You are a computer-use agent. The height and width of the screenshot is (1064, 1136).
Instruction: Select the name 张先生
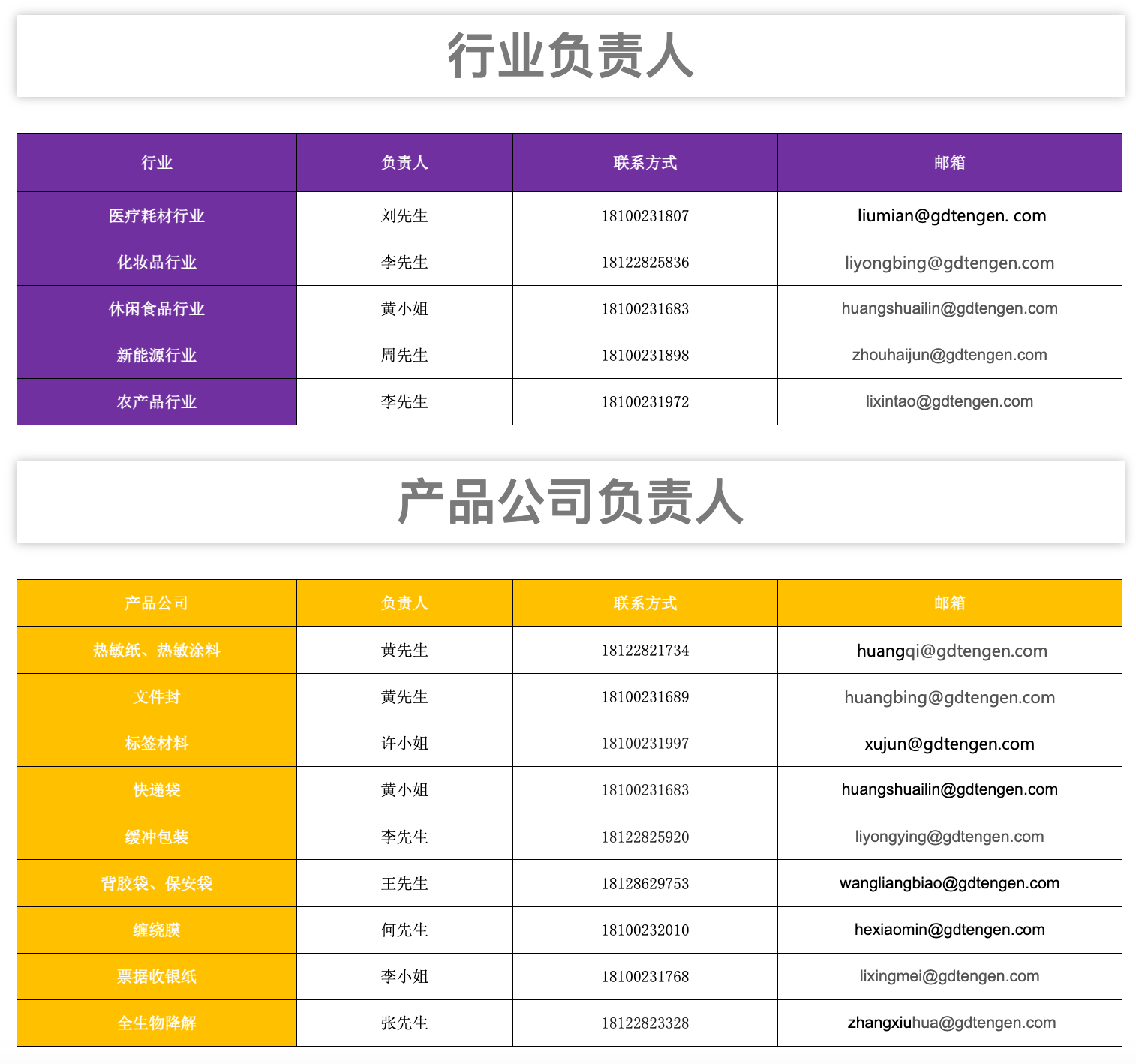404,1023
